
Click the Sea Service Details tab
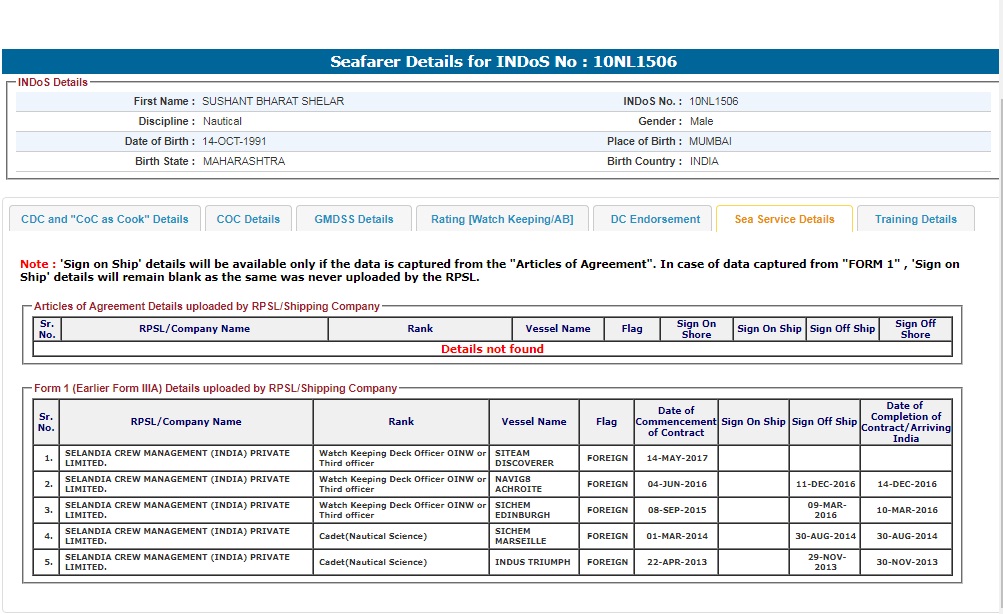(784, 219)
